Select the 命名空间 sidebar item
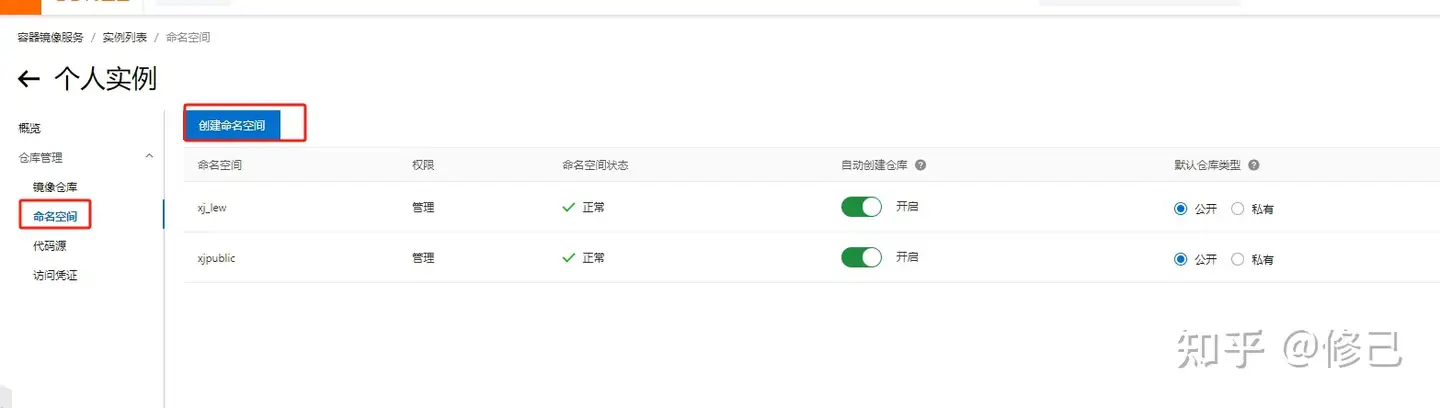Viewport: 1440px width, 408px height. [x=55, y=216]
